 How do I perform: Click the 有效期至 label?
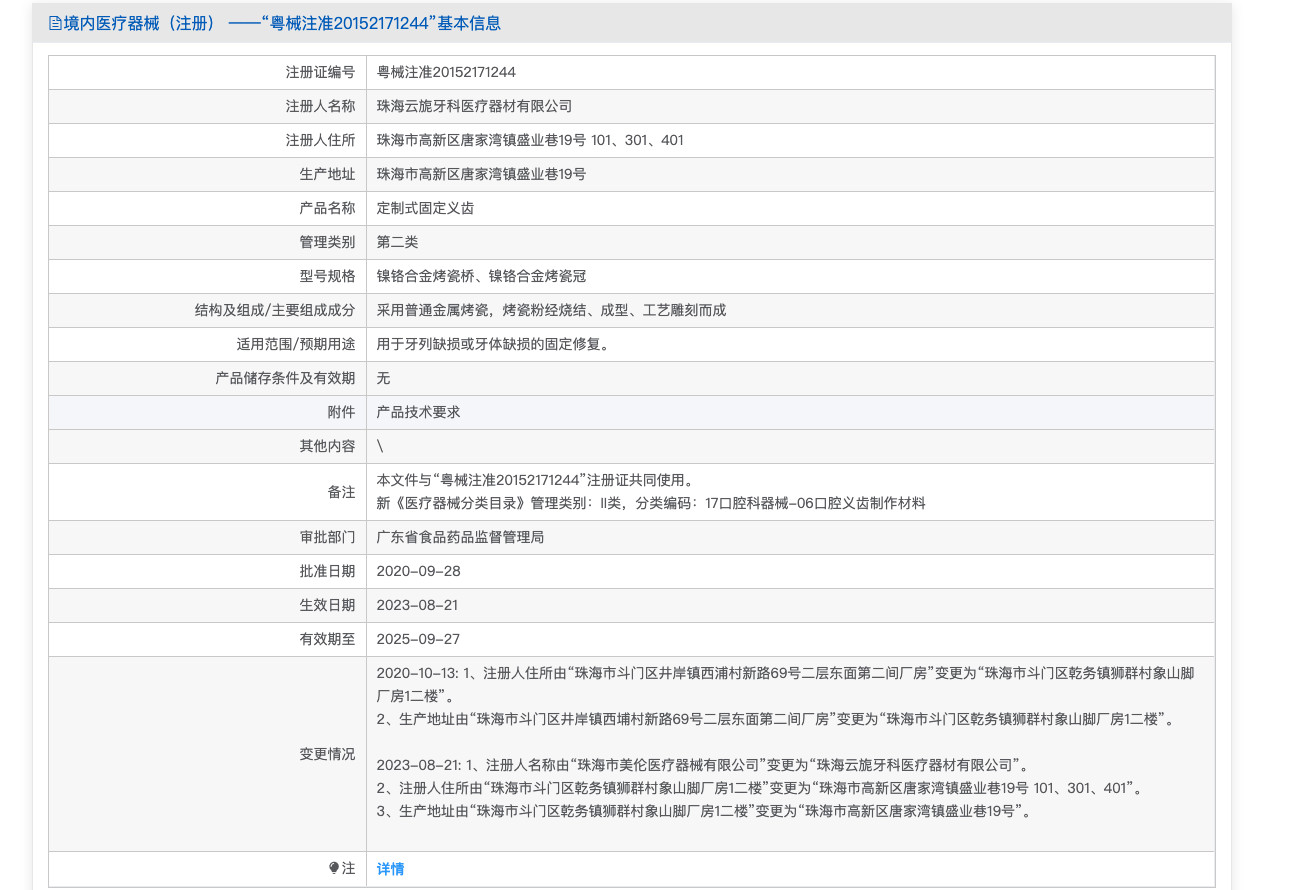tap(327, 639)
